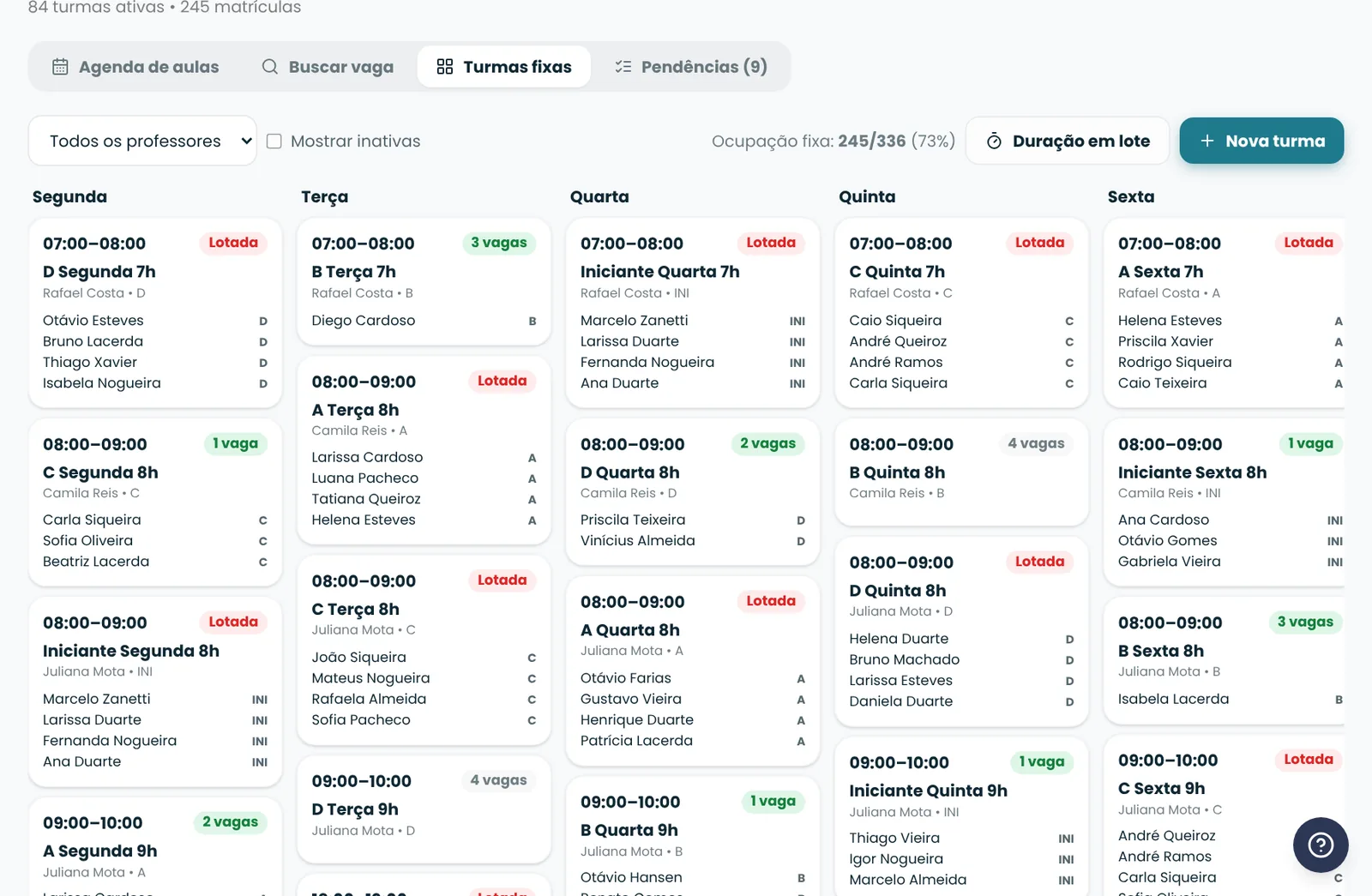The image size is (1372, 896).
Task: Select student Diego Cardoso in B Terça 7h
Action: (424, 321)
